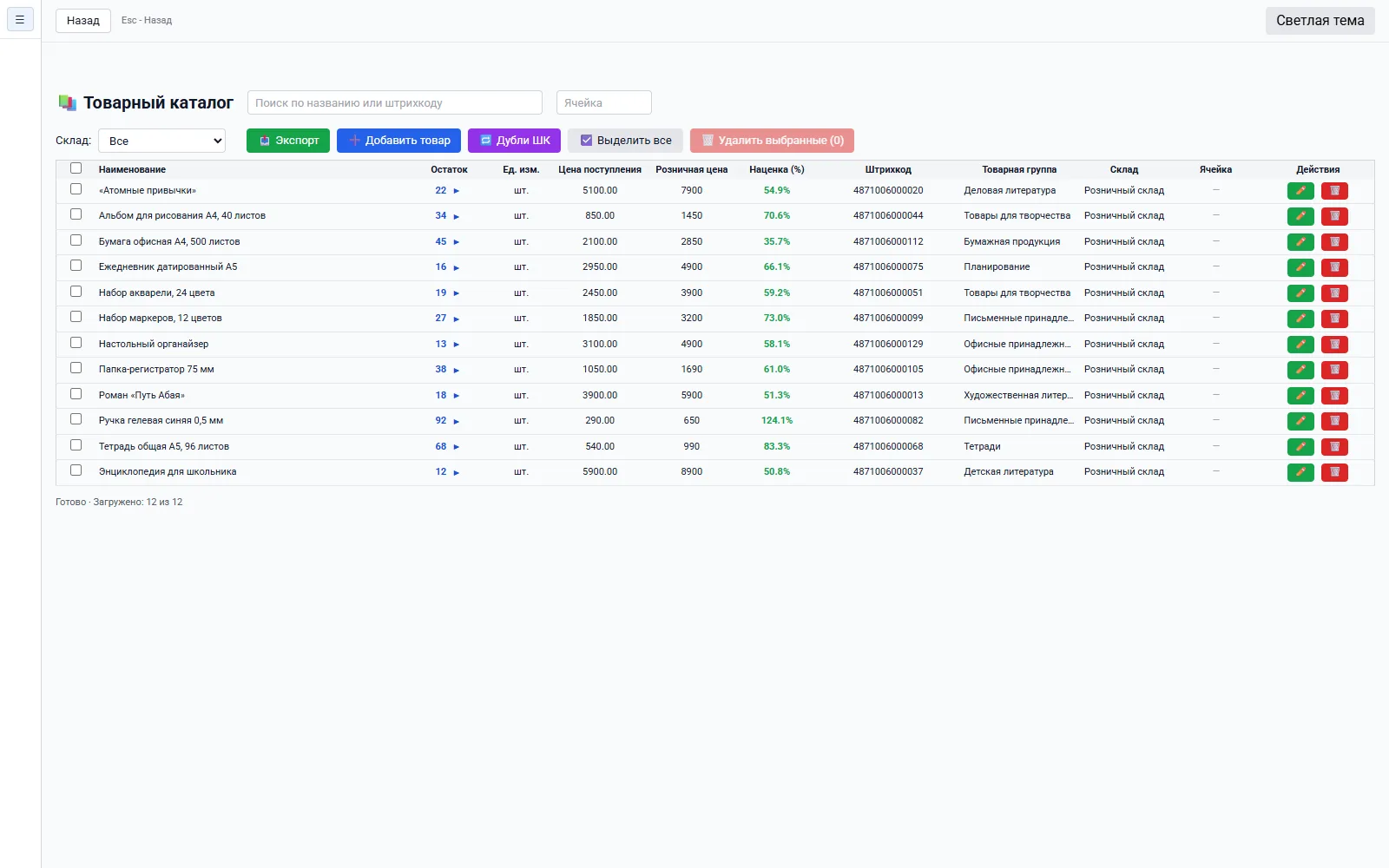Edit the «Атомные привычки» product row
The width and height of the screenshot is (1389, 868).
(x=1300, y=191)
